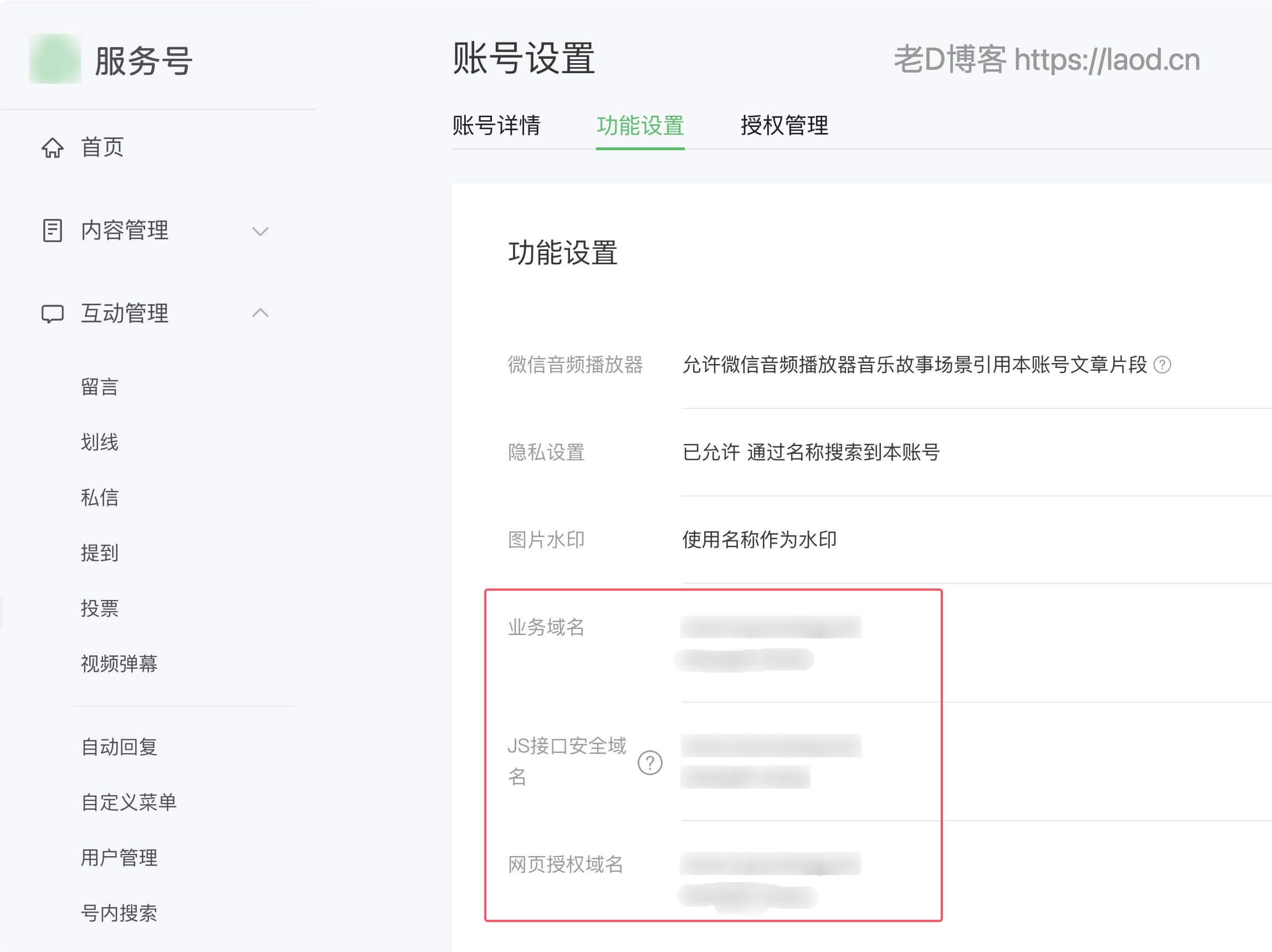Click the question mark beside JS接口安全域名
Screen dimensions: 1272x952
(x=650, y=762)
